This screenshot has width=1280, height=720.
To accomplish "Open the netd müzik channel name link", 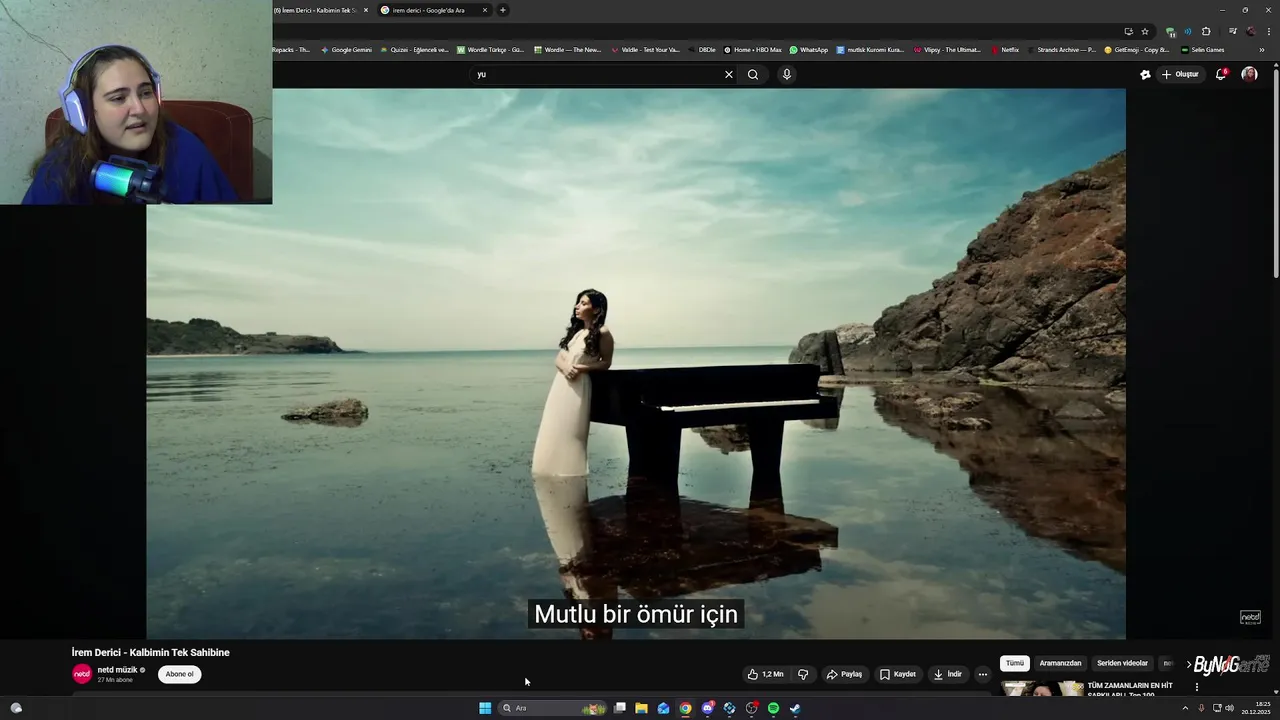I will tap(117, 670).
